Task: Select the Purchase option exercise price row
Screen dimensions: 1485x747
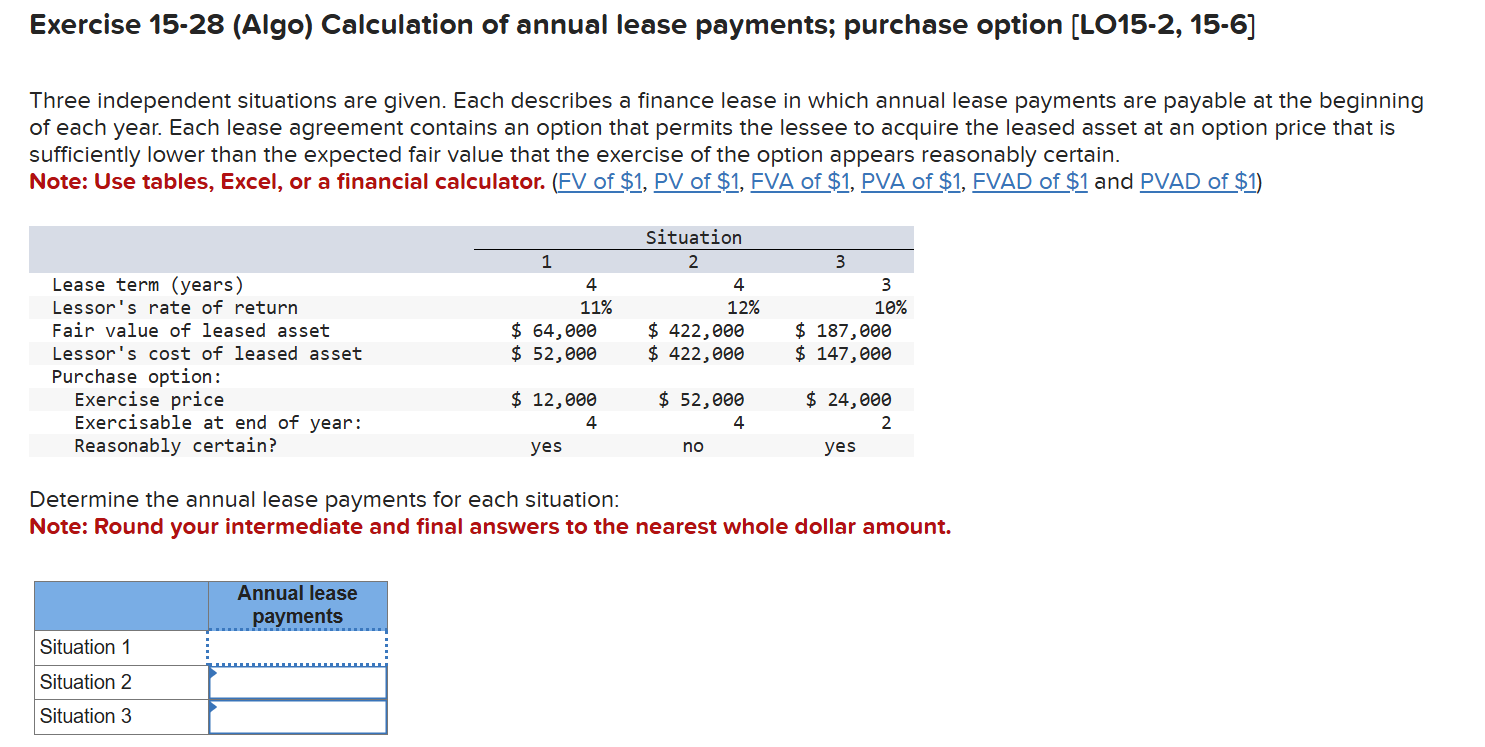Action: coord(300,399)
